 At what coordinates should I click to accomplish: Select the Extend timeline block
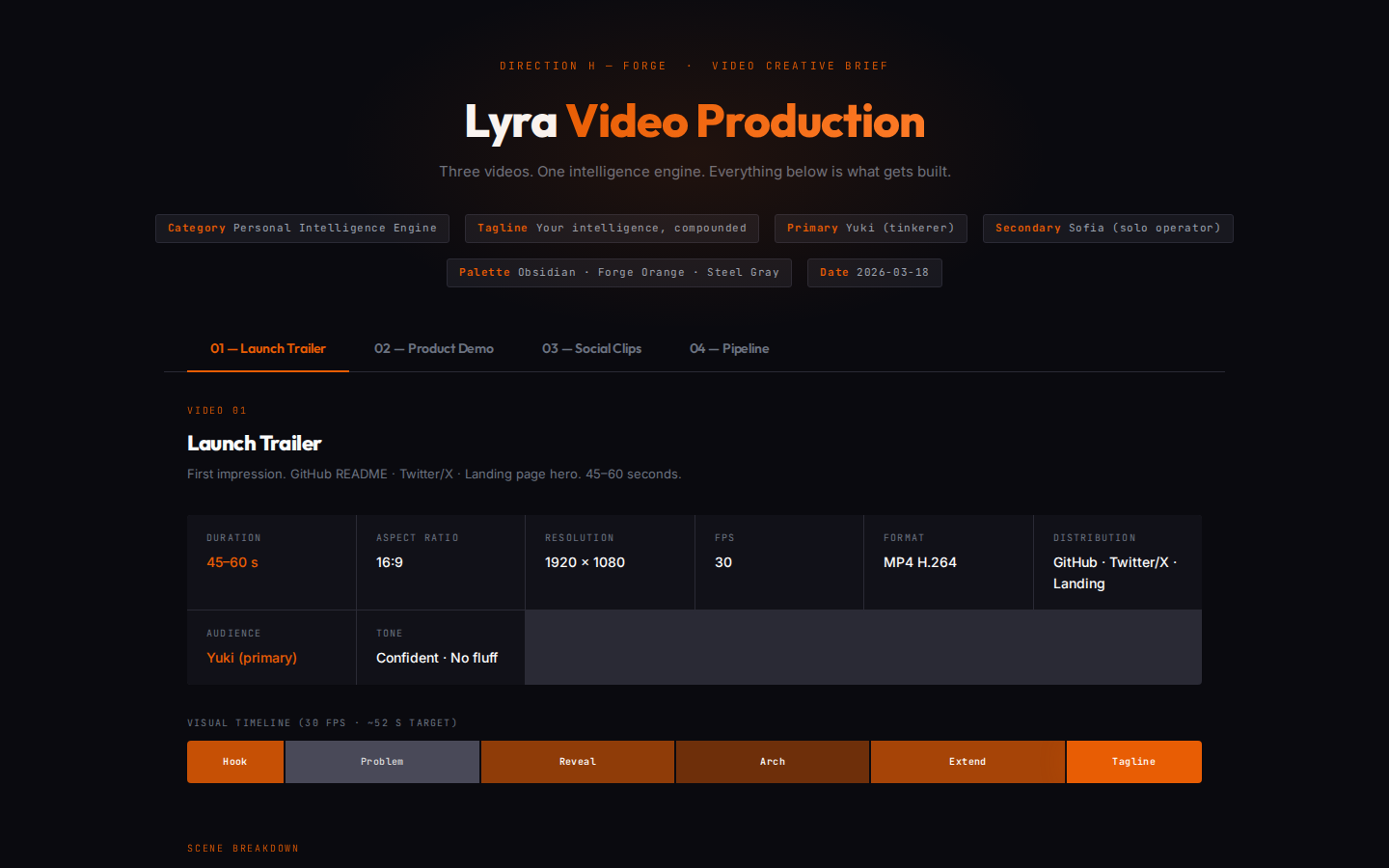tap(967, 762)
